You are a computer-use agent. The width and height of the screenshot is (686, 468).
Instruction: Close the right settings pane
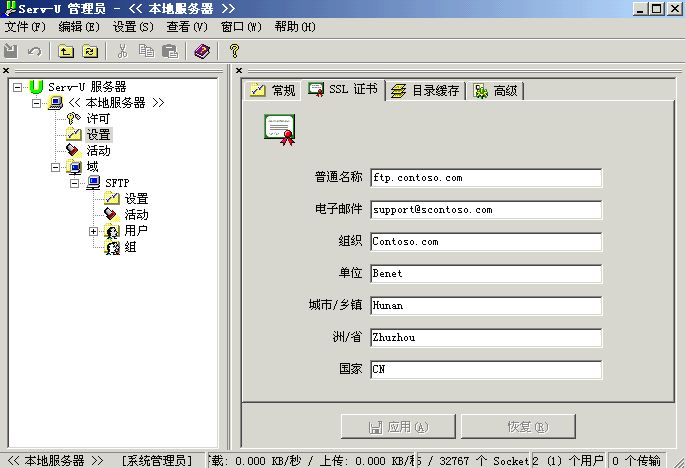[239, 70]
